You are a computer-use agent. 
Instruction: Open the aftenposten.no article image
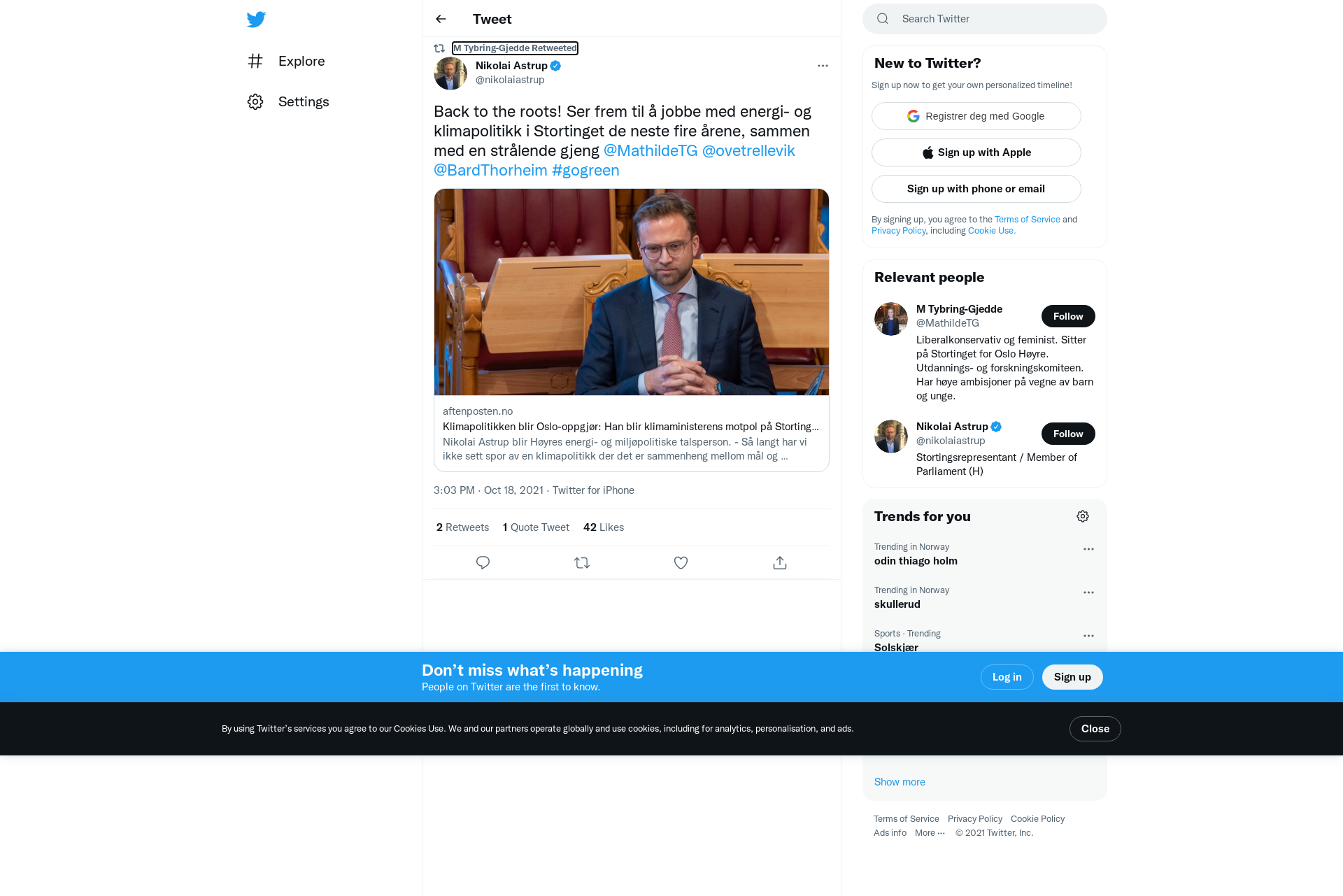(632, 292)
